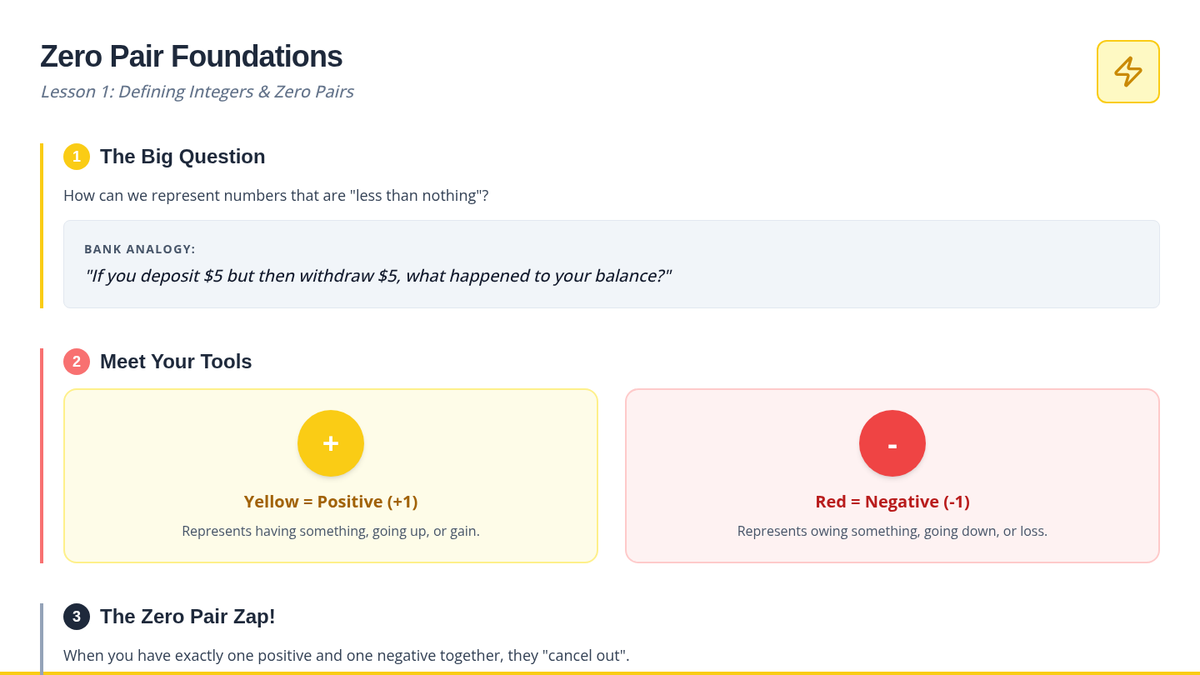Click the yellow progress bar at bottom
The image size is (1200, 675).
[x=600, y=673]
